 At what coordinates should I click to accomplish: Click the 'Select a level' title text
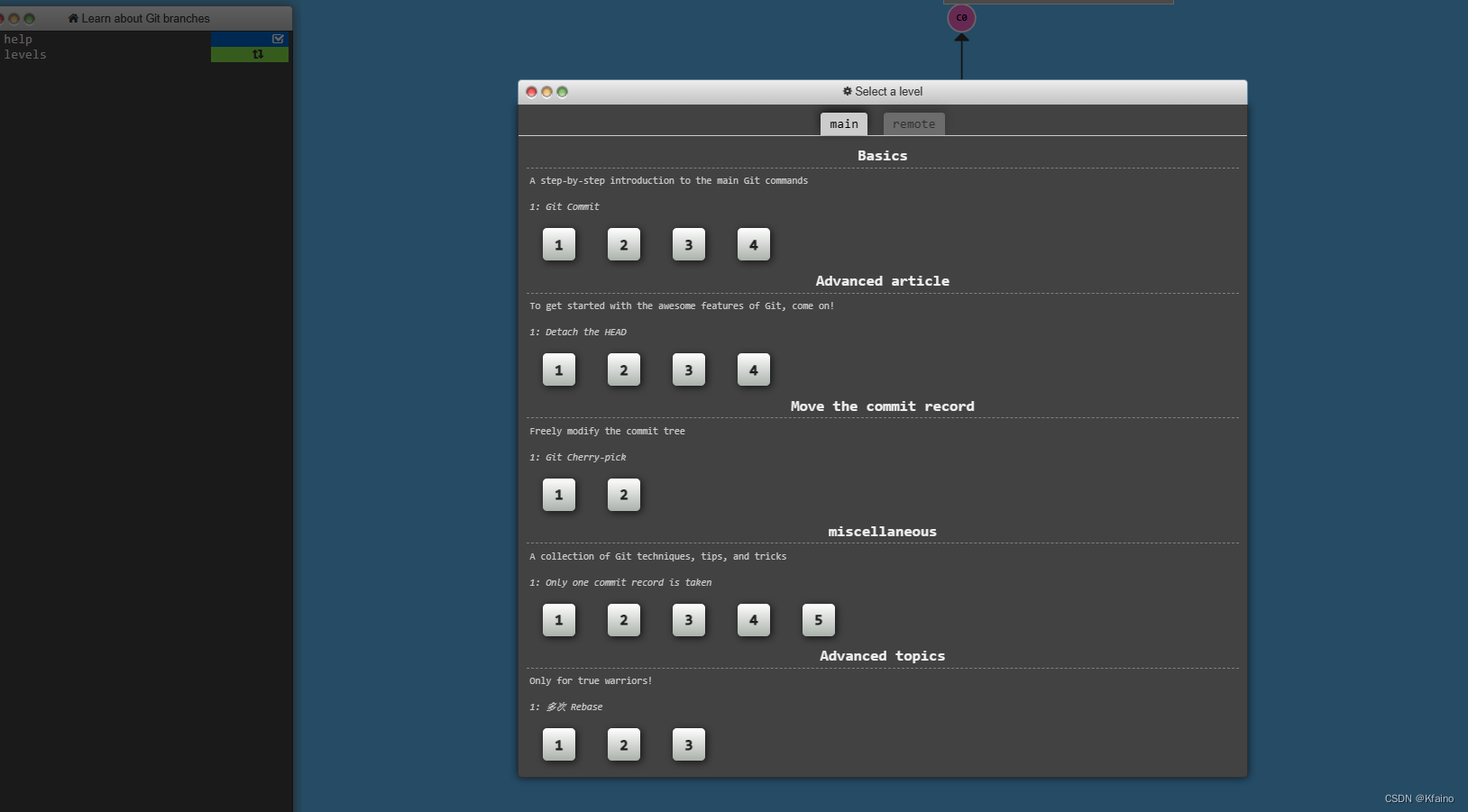[889, 91]
